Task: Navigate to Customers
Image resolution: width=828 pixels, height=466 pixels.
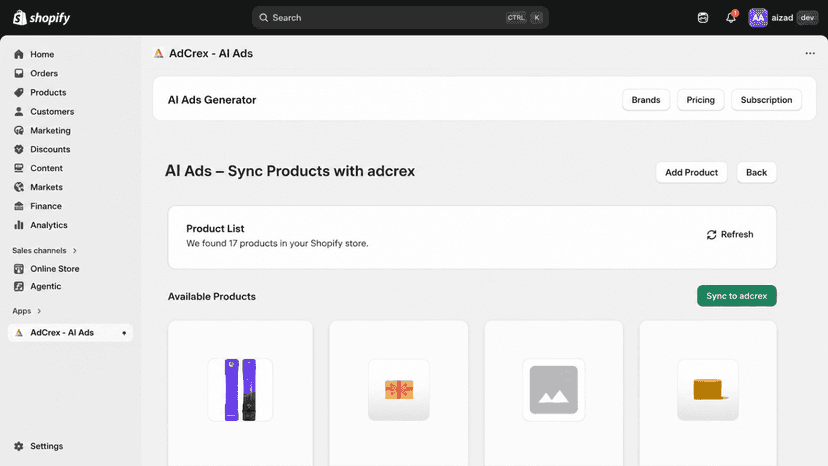Action: tap(52, 111)
